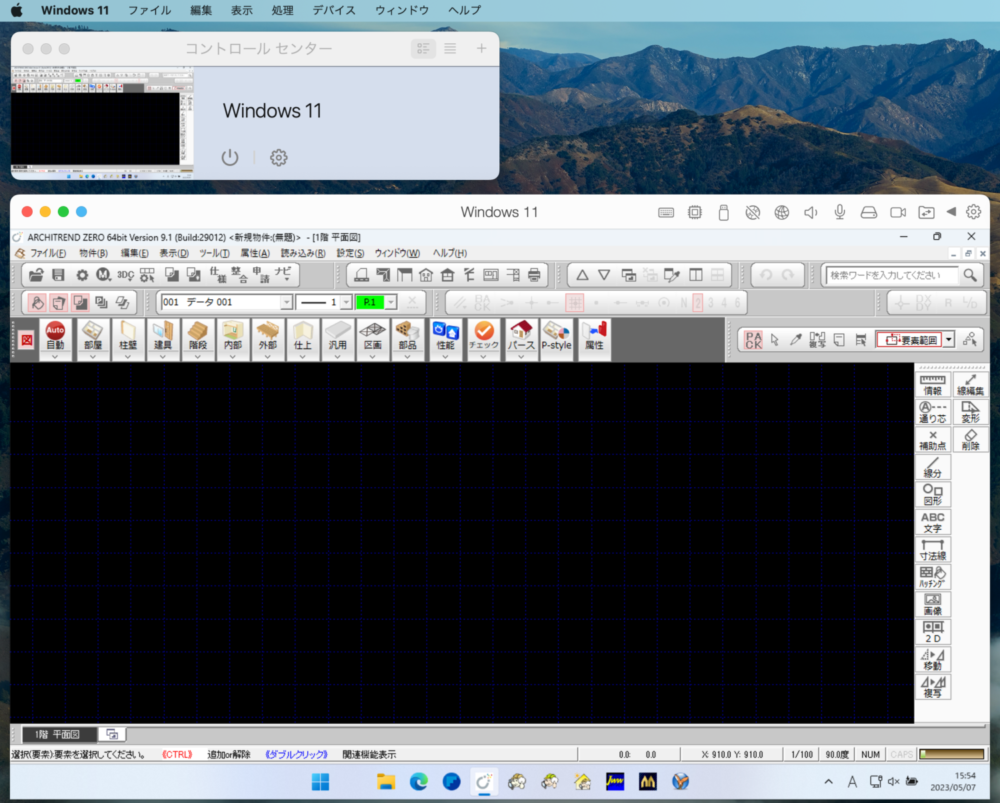Image resolution: width=1000 pixels, height=803 pixels.
Task: Expand the arrow under 部屋
Action: (x=92, y=357)
